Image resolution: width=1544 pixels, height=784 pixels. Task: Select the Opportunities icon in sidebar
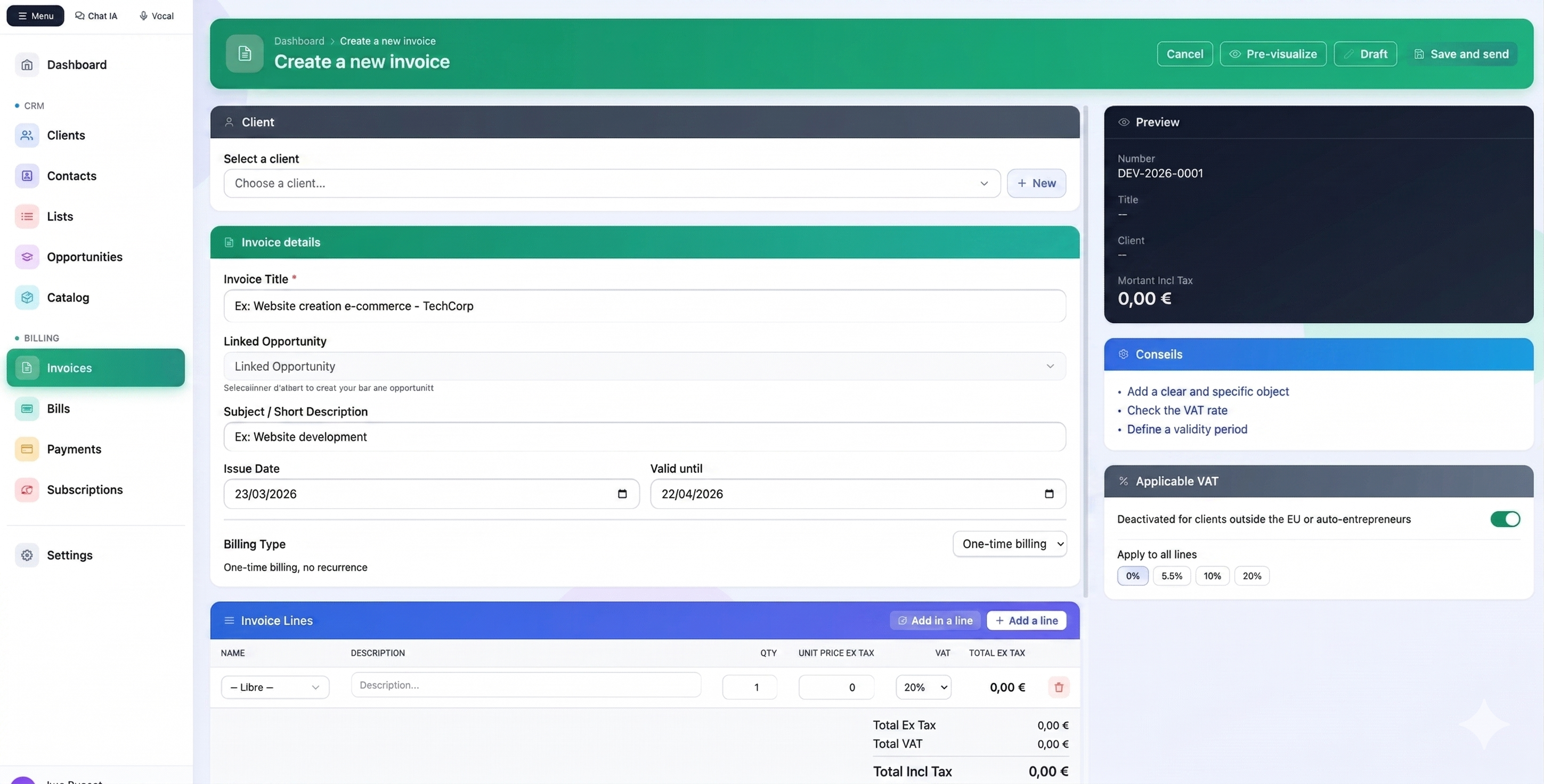[x=27, y=257]
